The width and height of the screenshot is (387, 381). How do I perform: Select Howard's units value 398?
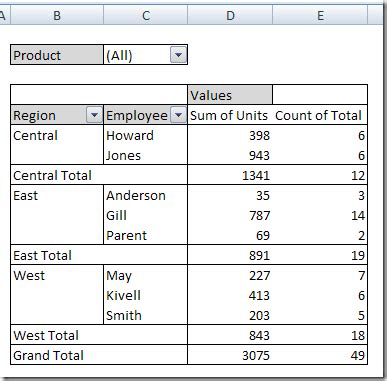pos(230,135)
